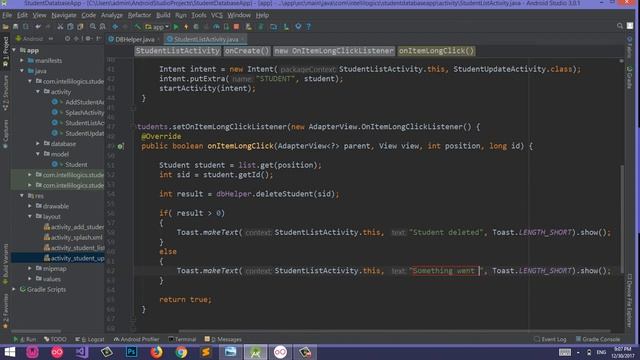Click the Undo arrow icon
640x360 pixels.
(38, 27)
